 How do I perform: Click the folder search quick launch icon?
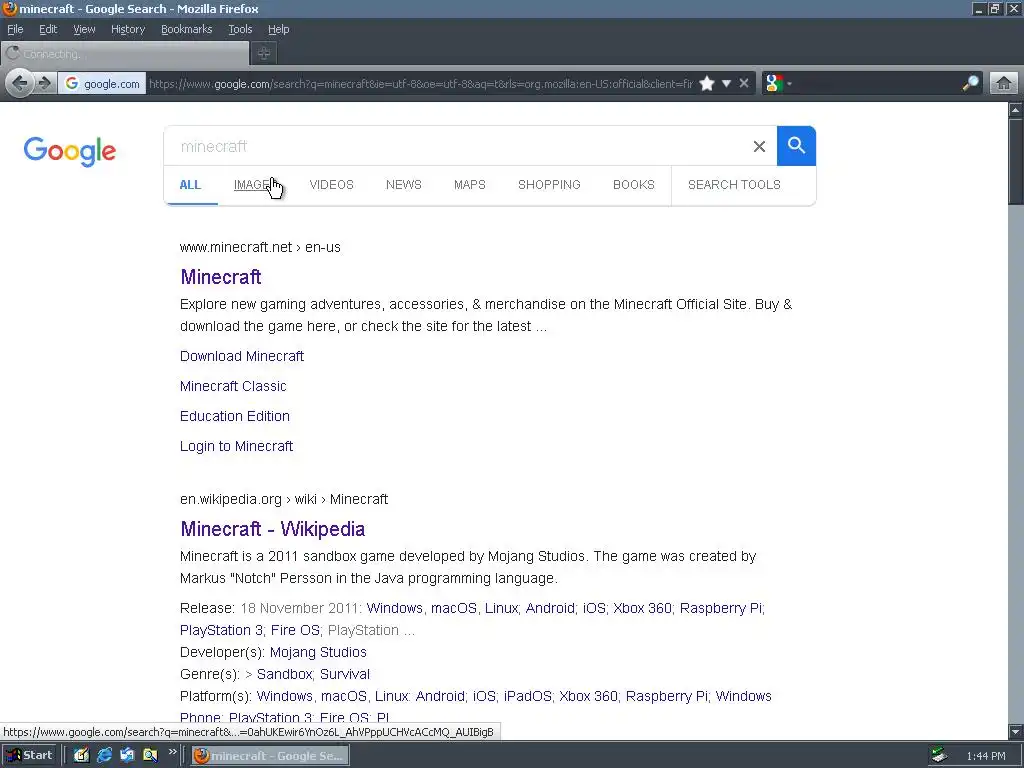[x=150, y=756]
